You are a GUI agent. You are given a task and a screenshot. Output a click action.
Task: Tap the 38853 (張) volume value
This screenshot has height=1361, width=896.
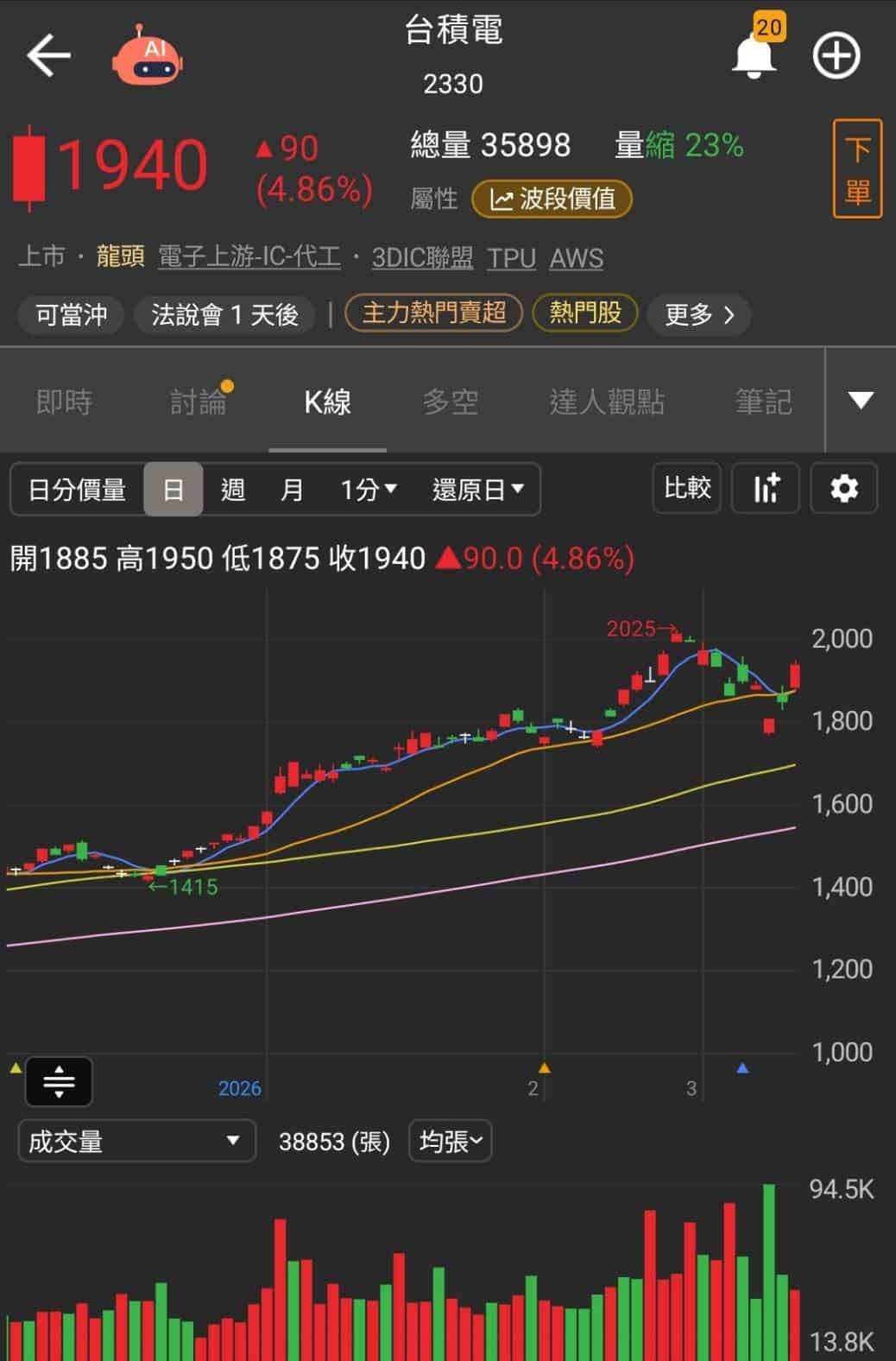point(334,1142)
